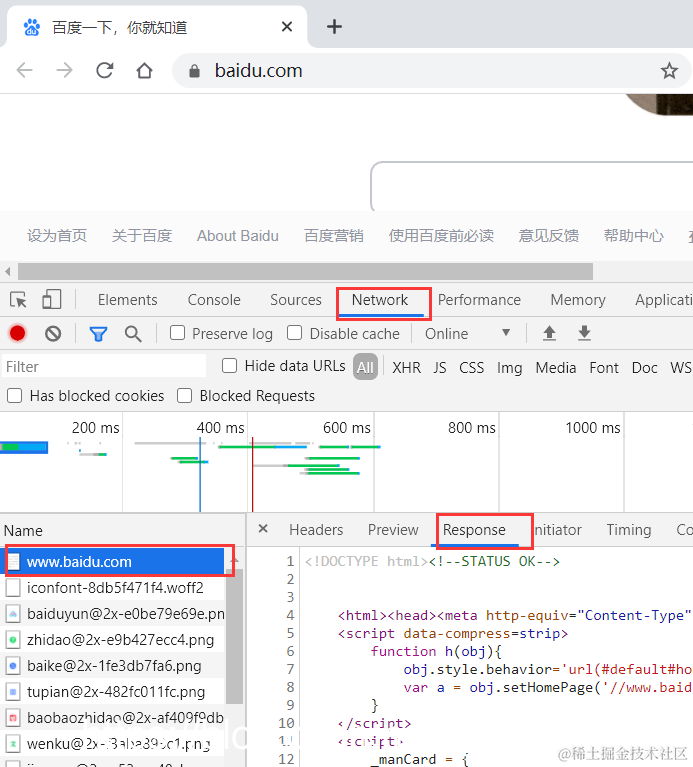View site info via the lock icon
693x767 pixels.
pyautogui.click(x=194, y=71)
